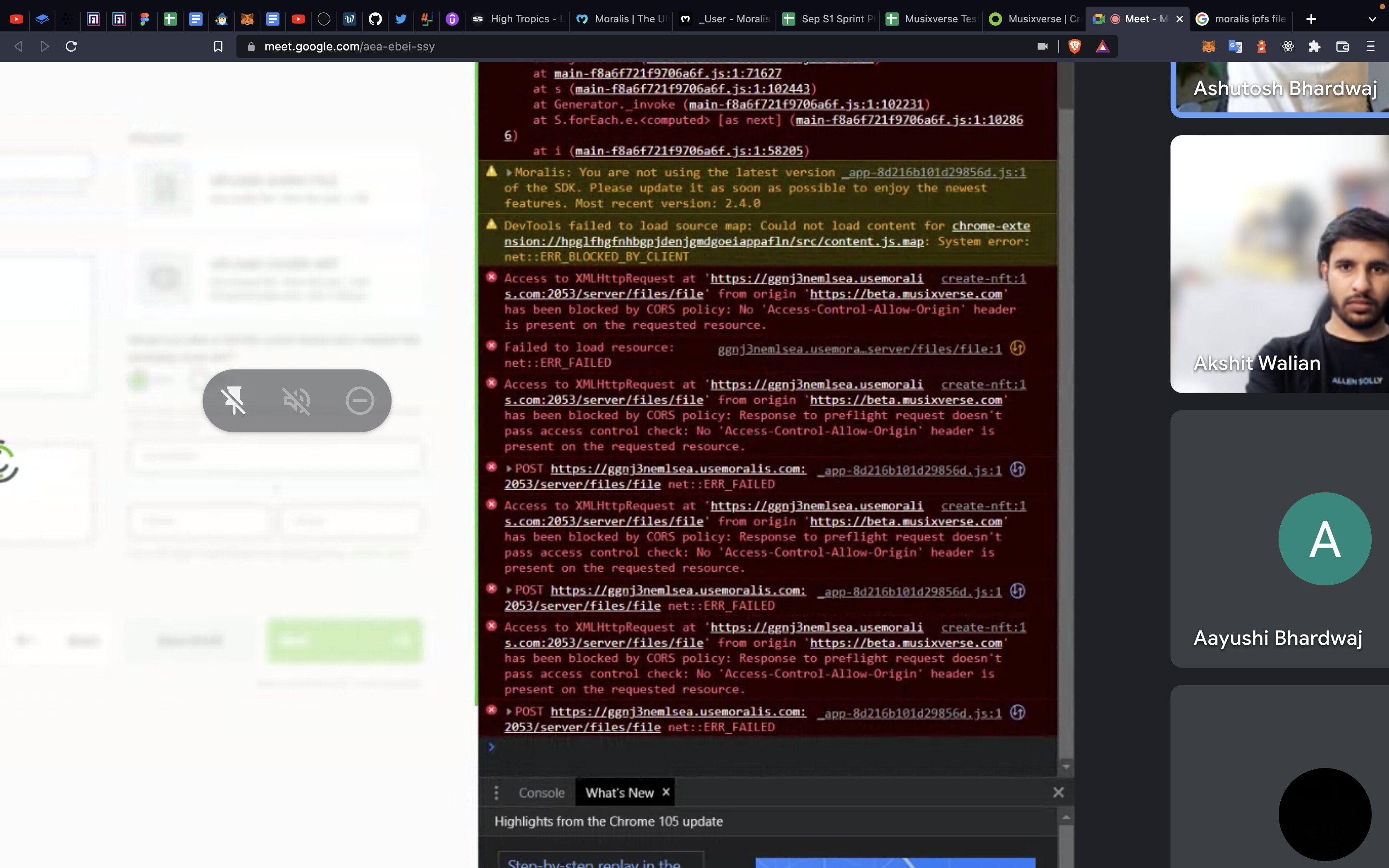Open main-f8a6f721f9706a6f.js:1:71627 stack link
Screen dimensions: 1389x868
668,74
